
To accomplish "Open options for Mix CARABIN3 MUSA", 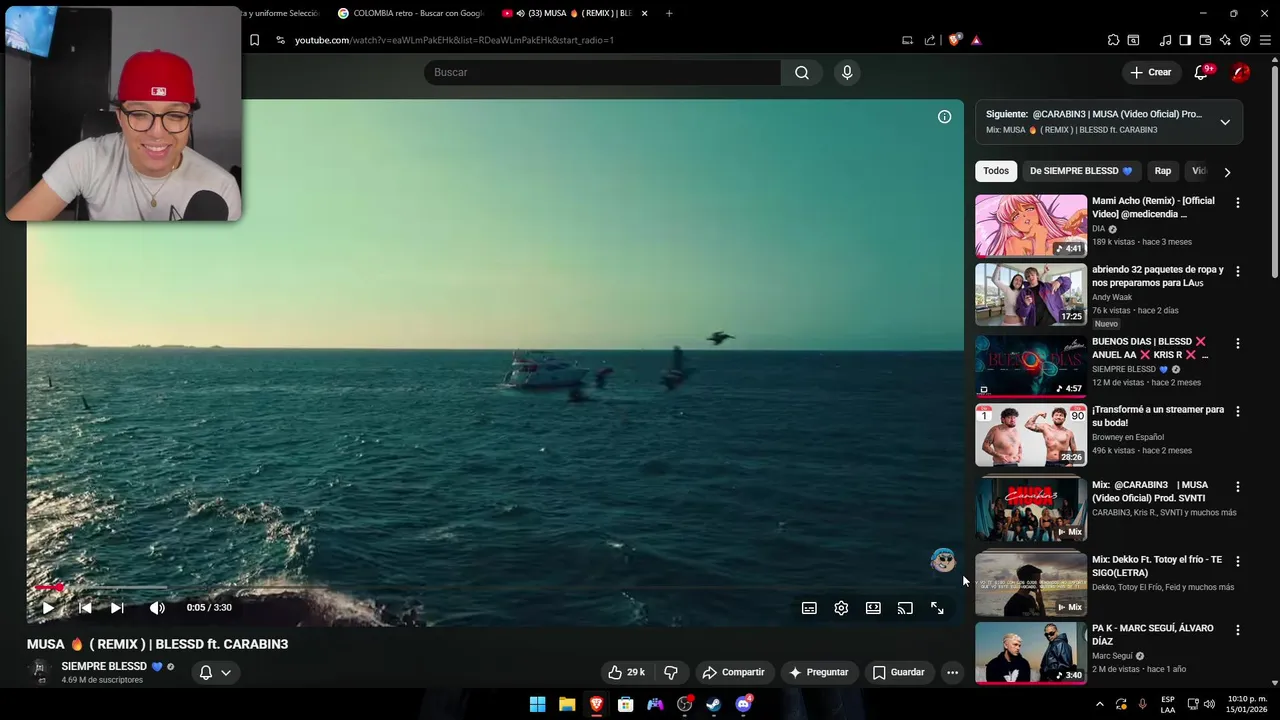I will (x=1238, y=487).
